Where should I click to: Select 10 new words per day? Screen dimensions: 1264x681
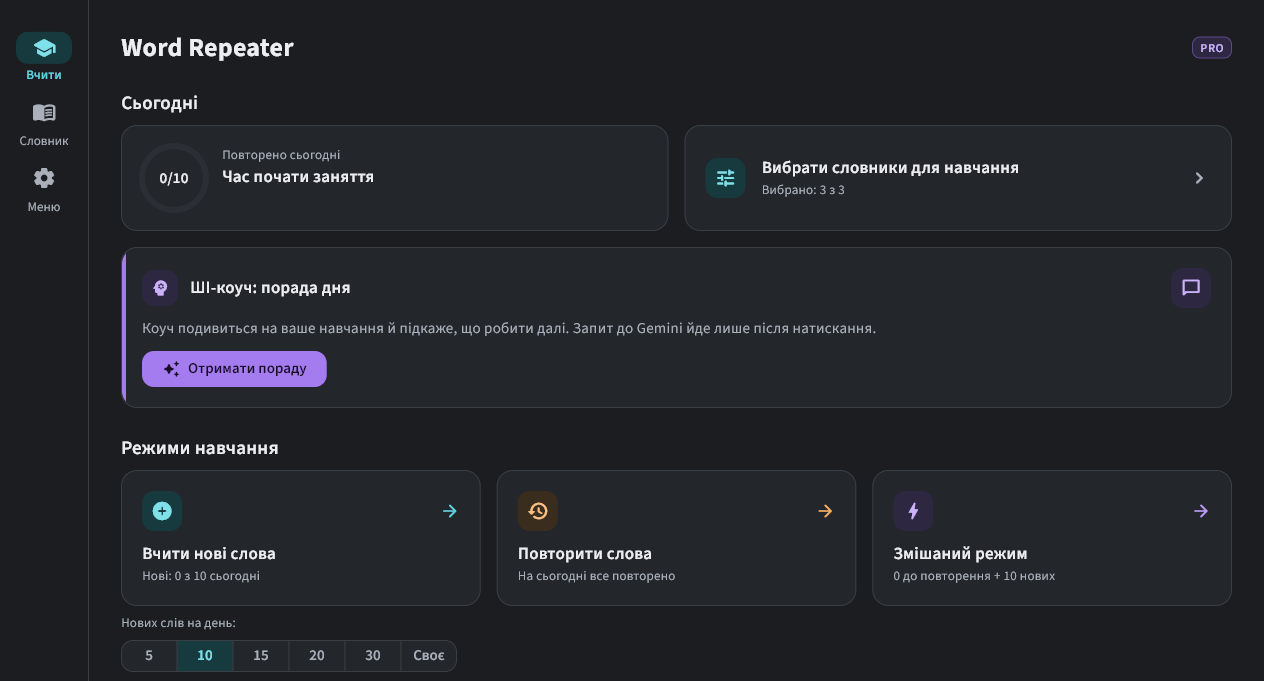click(x=205, y=656)
